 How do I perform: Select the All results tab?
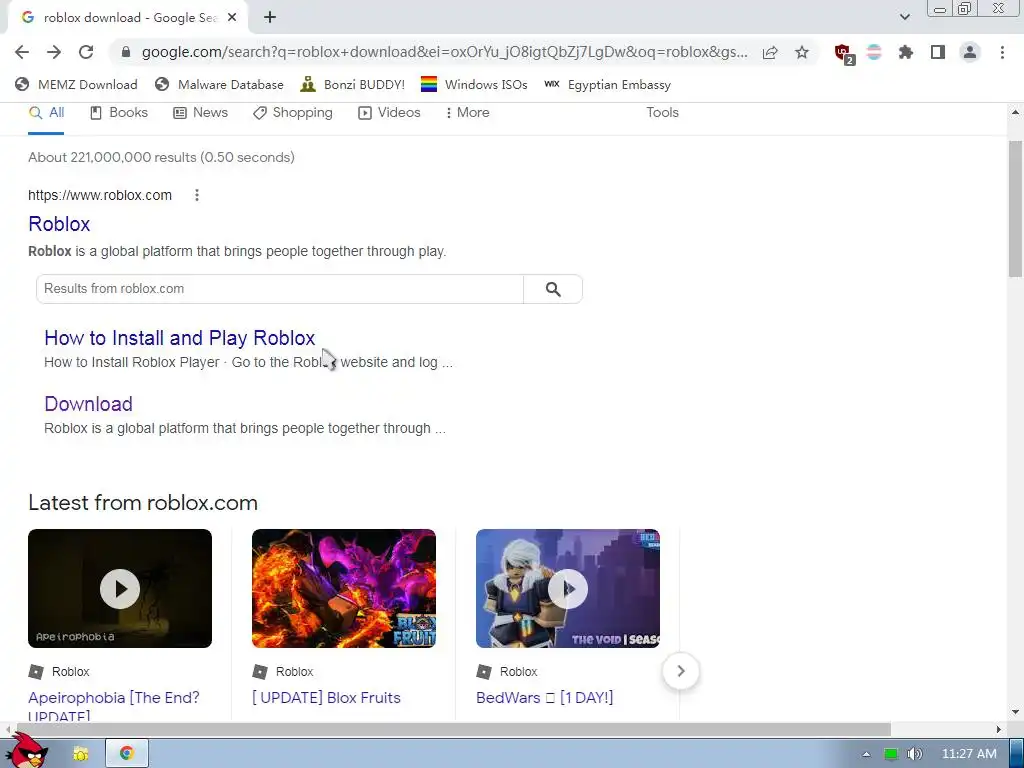click(46, 112)
